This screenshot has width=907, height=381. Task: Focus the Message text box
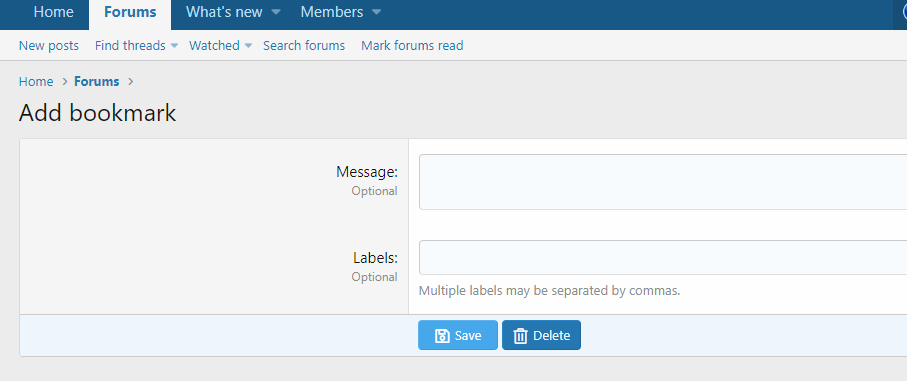(x=663, y=182)
